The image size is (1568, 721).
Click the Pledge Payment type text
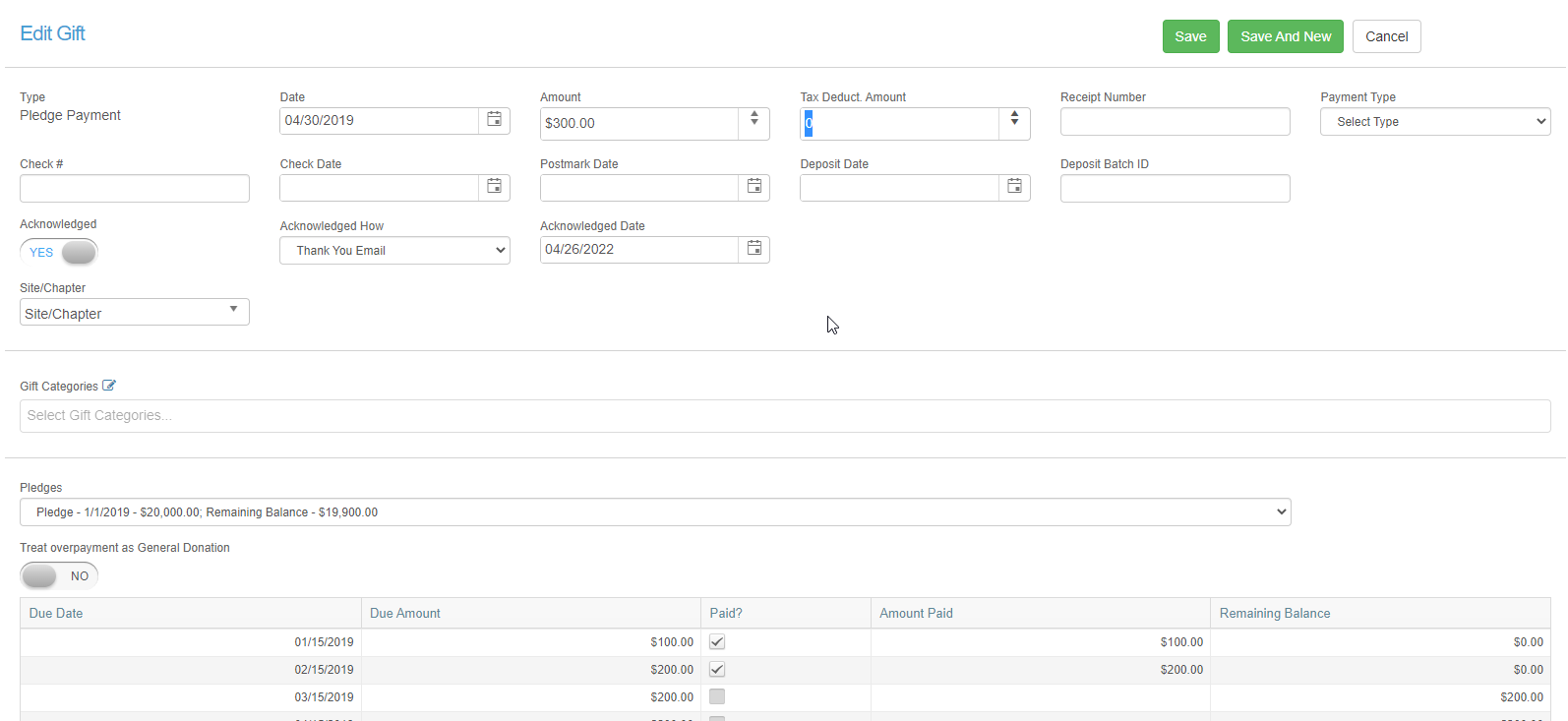71,115
